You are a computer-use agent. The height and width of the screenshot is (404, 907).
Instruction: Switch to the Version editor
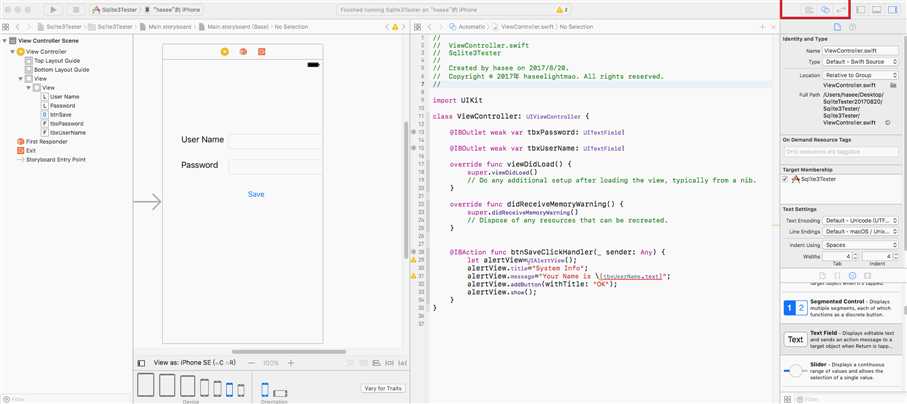tap(842, 10)
